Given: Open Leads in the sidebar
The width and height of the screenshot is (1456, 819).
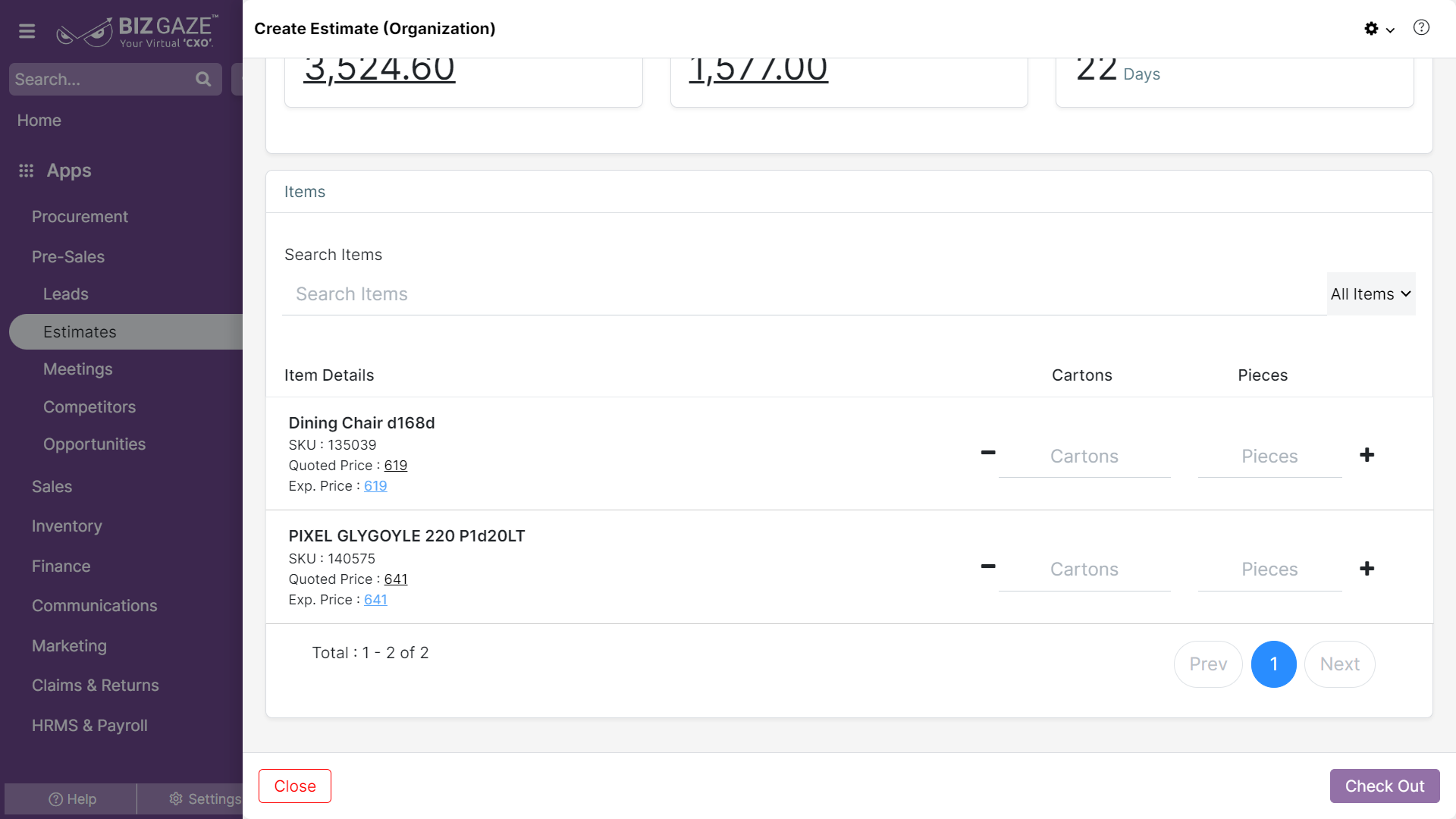Looking at the screenshot, I should coord(66,294).
